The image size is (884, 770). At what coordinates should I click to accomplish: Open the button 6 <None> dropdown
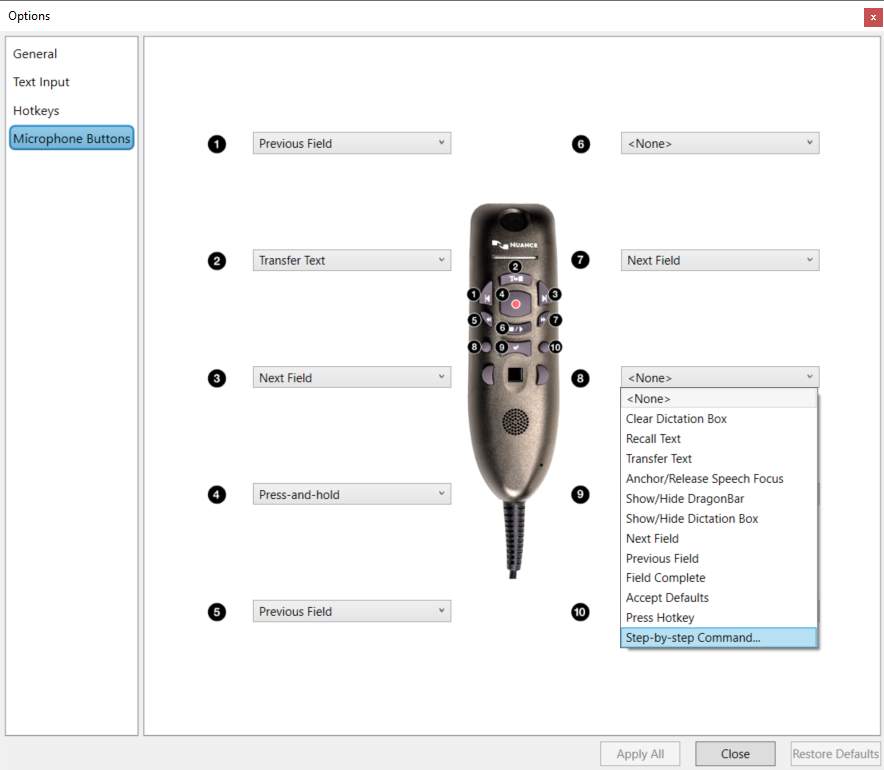[x=809, y=144]
